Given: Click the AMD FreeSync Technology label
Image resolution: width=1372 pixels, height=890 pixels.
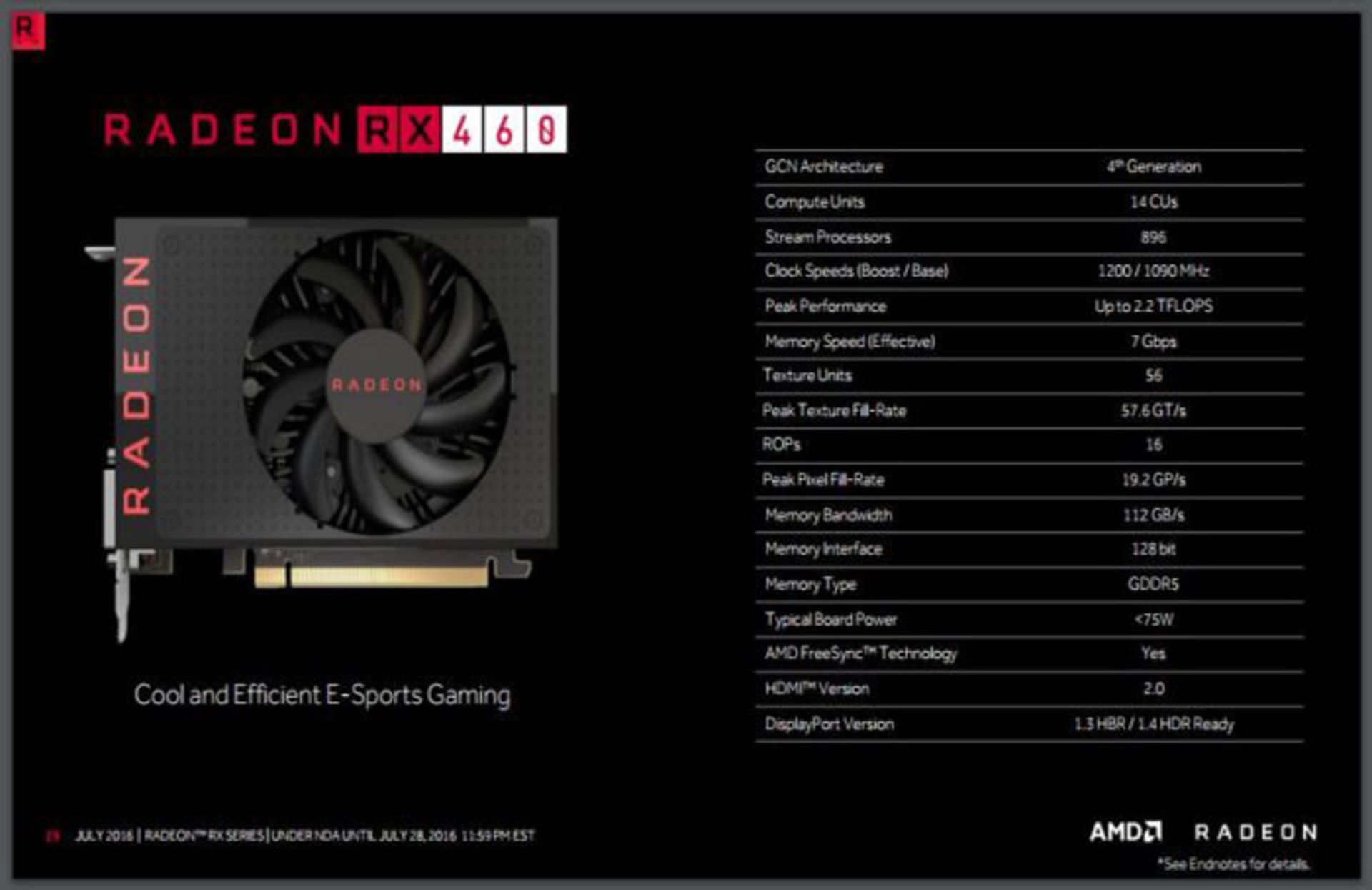Looking at the screenshot, I should tap(860, 653).
